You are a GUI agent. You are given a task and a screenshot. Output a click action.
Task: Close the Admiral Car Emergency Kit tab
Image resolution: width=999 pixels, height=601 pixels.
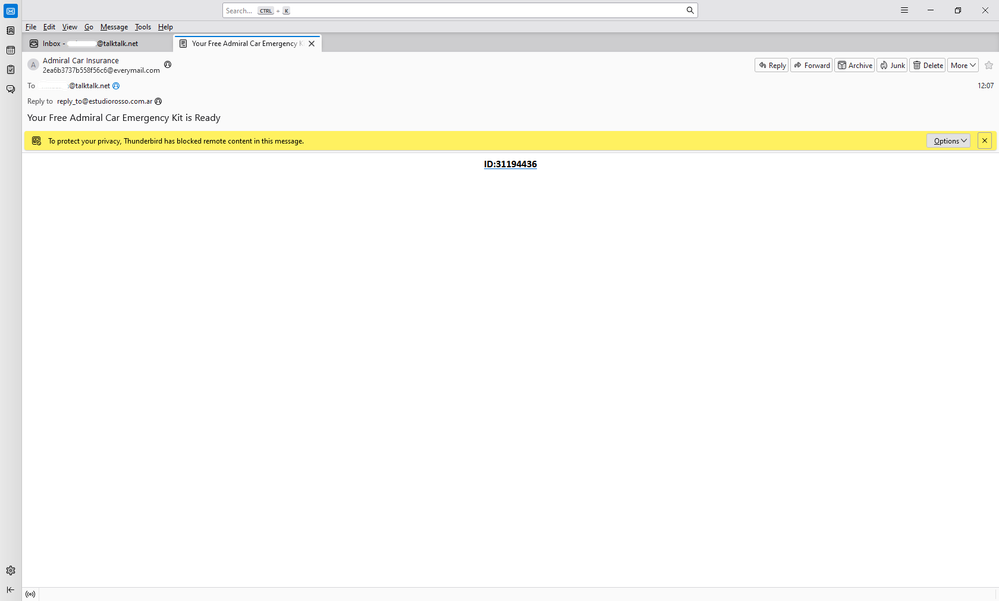pyautogui.click(x=312, y=44)
